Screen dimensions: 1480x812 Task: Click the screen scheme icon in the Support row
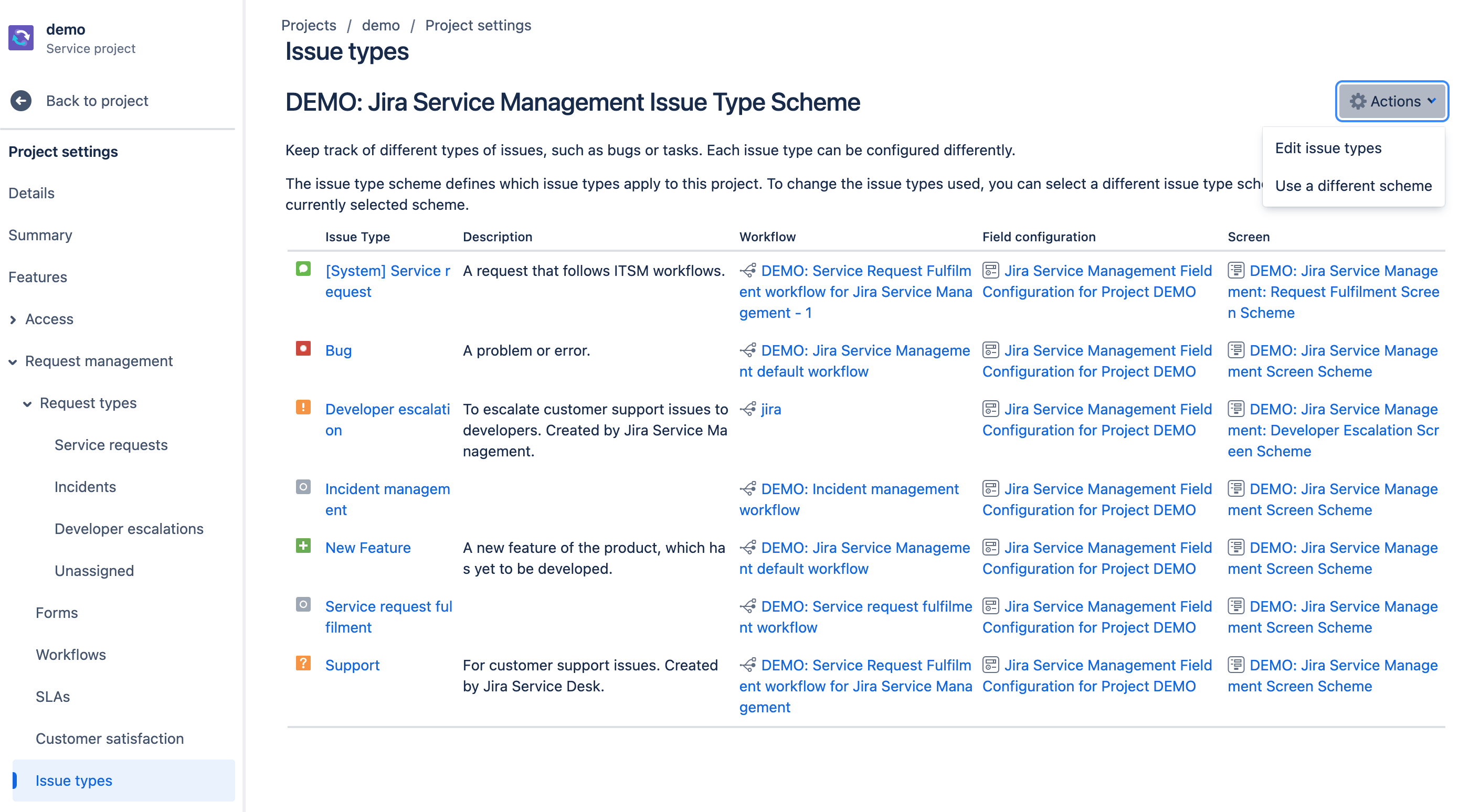1236,665
